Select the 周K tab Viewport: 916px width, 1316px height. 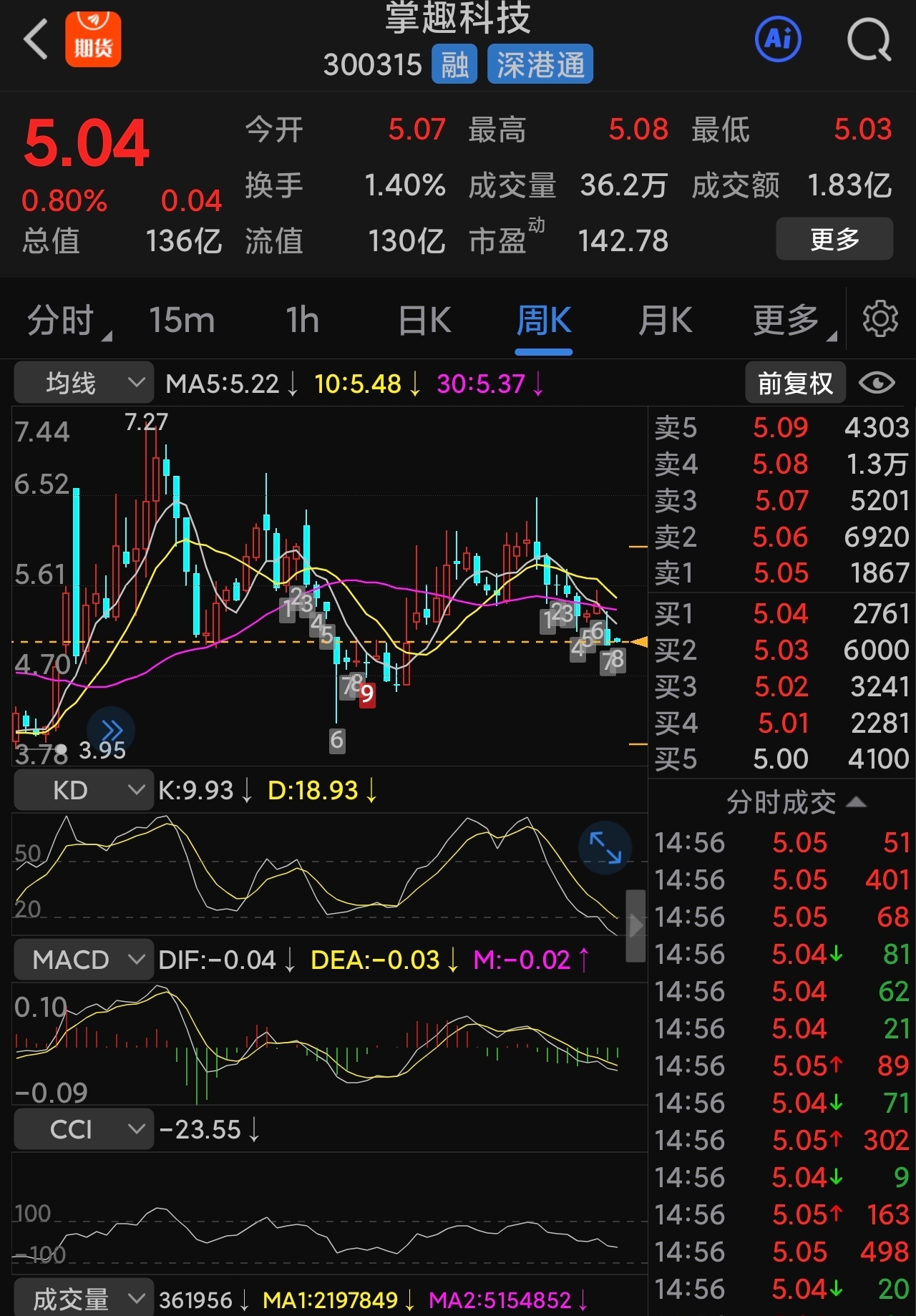coord(544,320)
